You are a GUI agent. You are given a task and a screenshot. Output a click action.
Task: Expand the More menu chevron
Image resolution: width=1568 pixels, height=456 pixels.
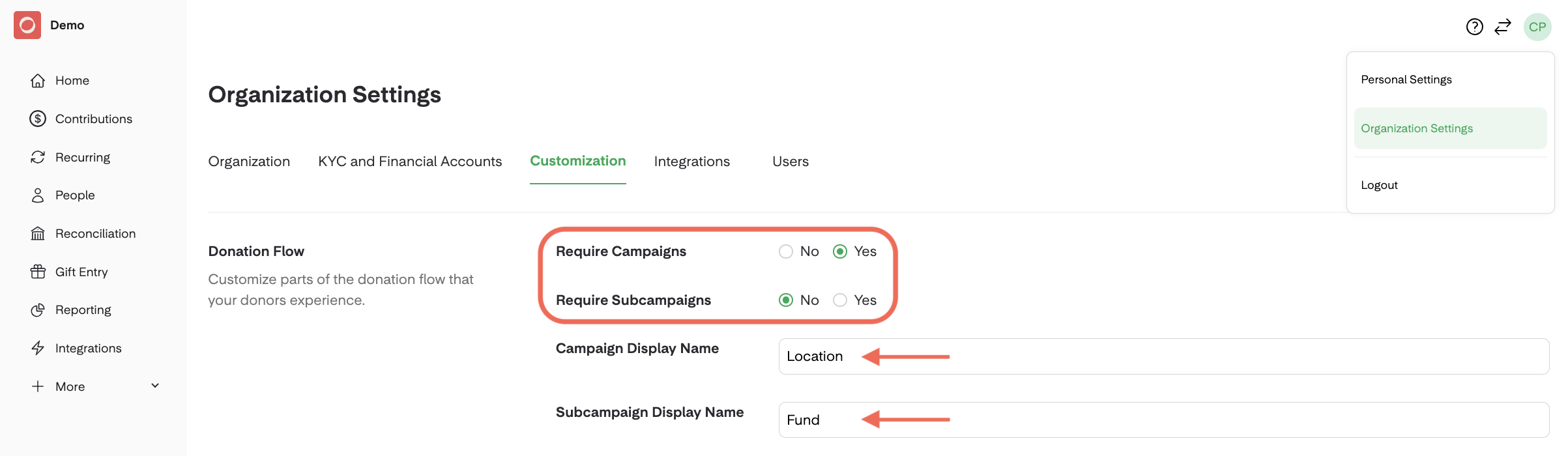point(155,386)
